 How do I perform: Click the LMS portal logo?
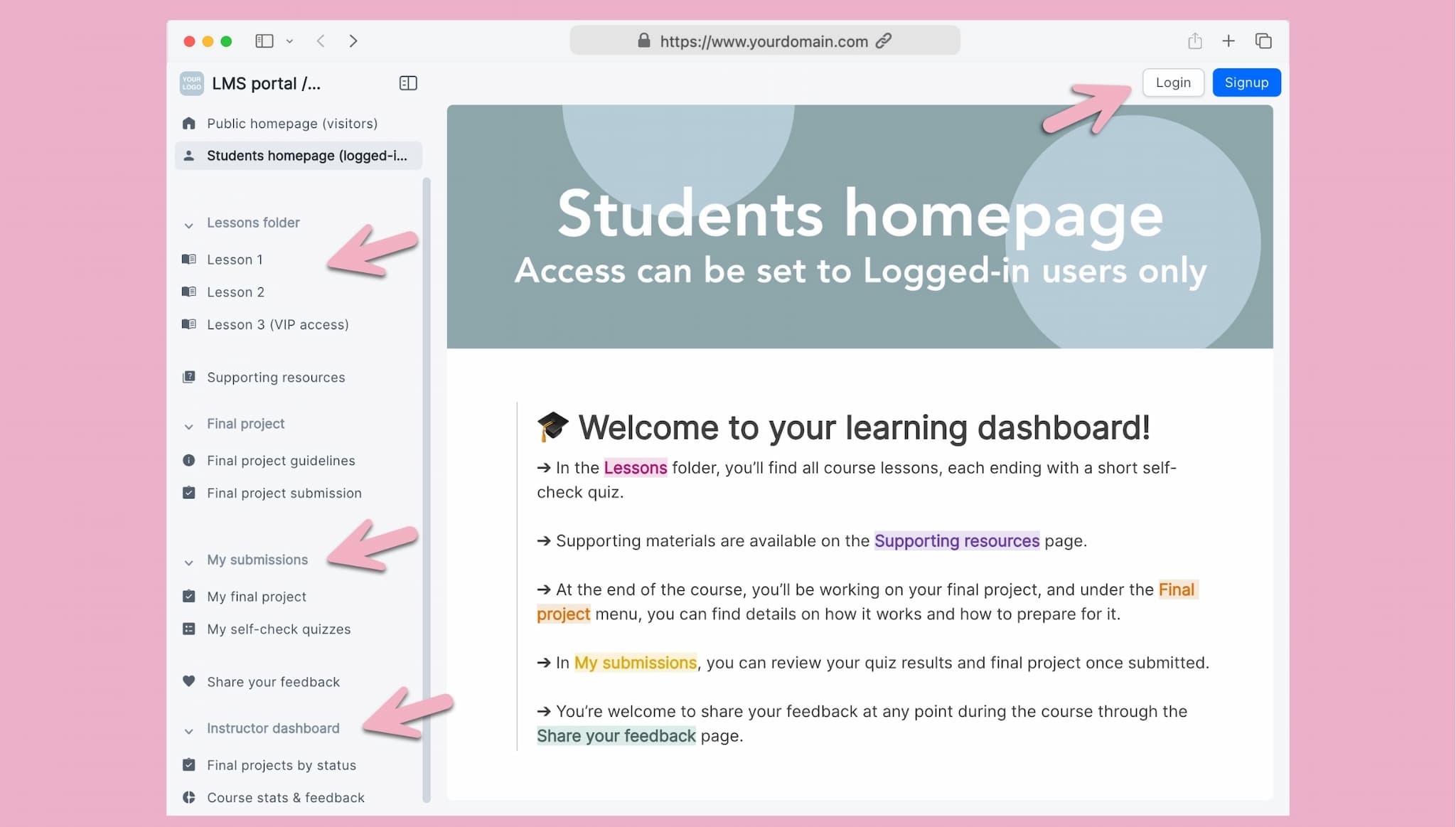[x=191, y=83]
